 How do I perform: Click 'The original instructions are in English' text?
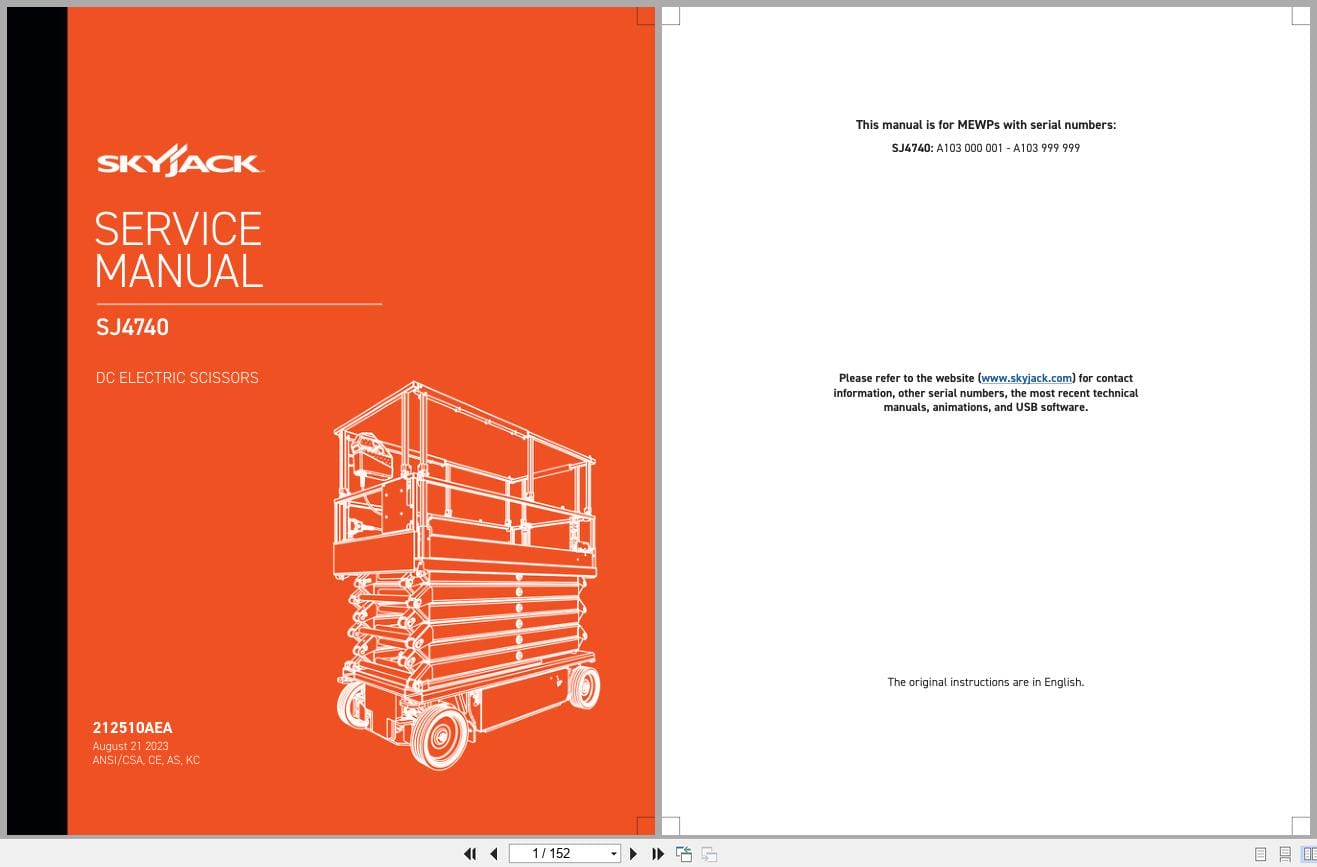(986, 682)
